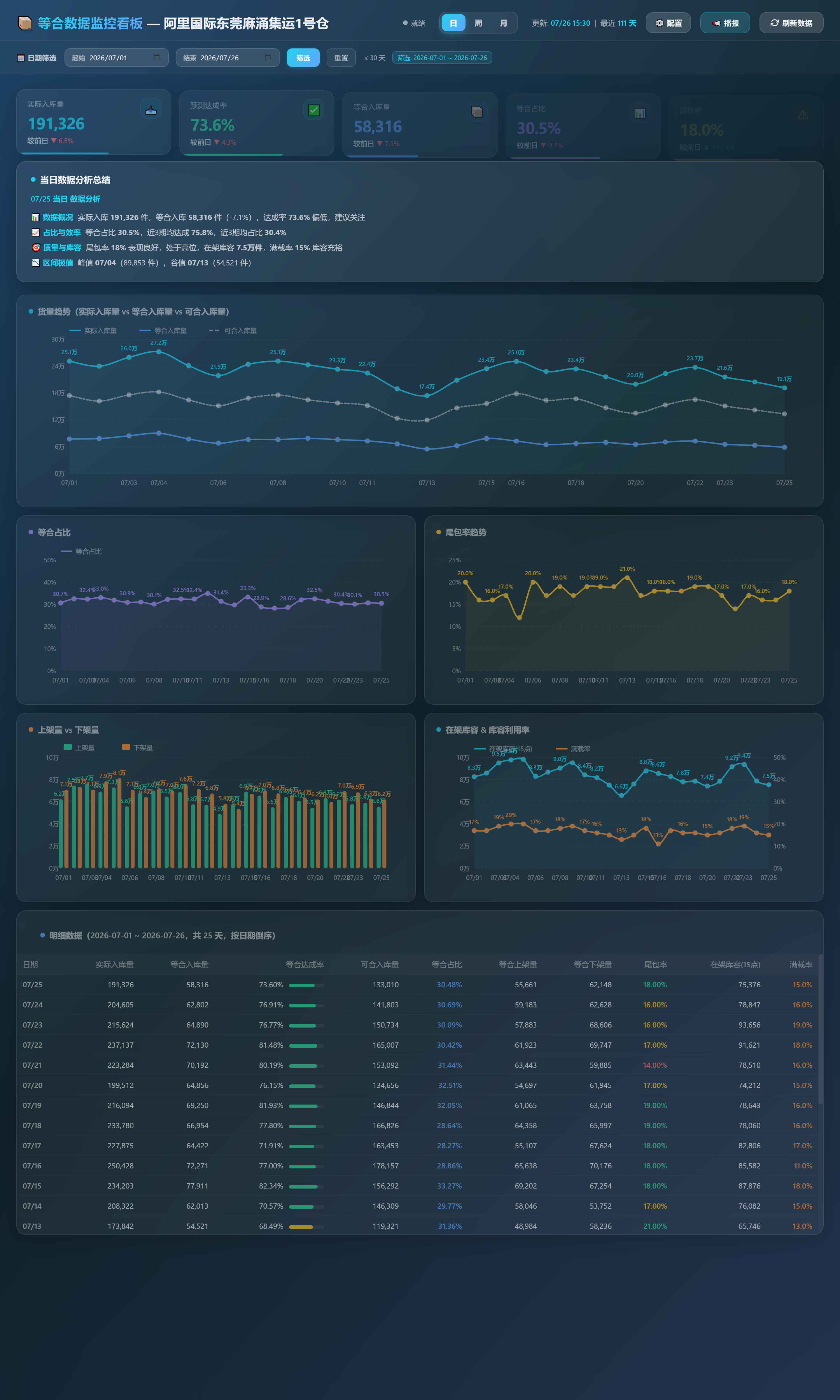Click the 73.6% 预测达成率 KPI value
The width and height of the screenshot is (840, 1400).
212,125
